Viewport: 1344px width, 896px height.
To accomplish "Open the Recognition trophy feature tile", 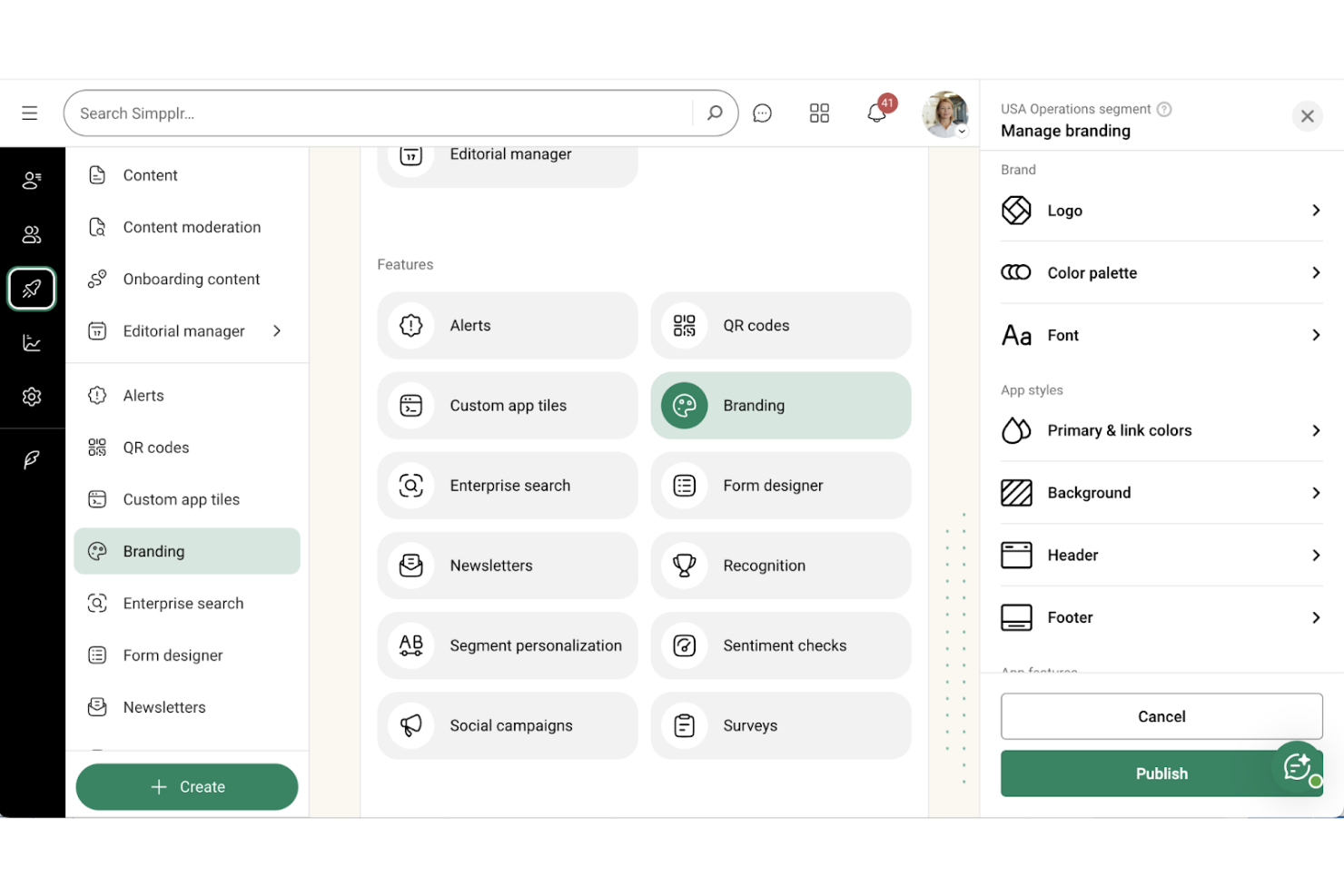I will point(780,565).
